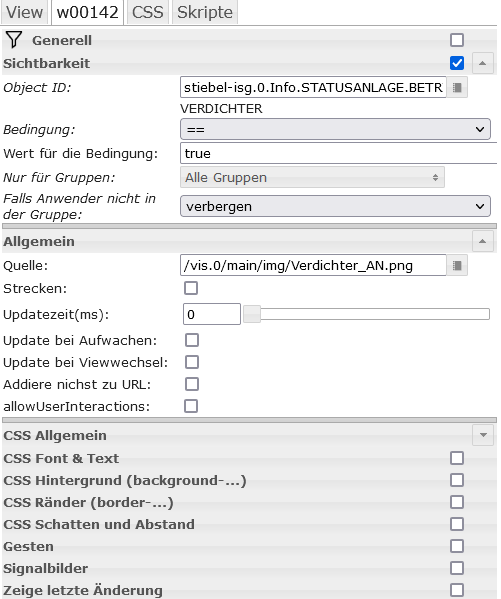The width and height of the screenshot is (501, 599).
Task: Click the VERDICHTER object name text
Action: 221,109
